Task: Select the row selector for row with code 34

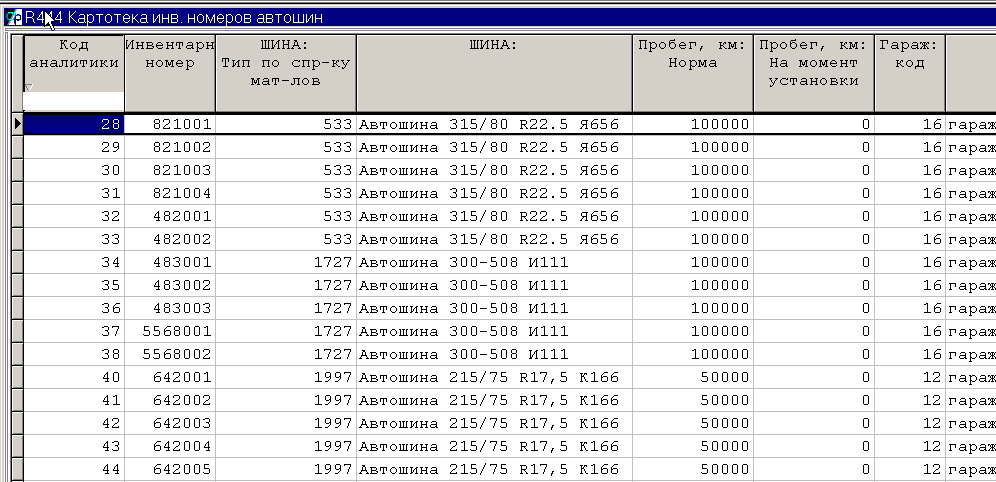Action: coord(16,262)
